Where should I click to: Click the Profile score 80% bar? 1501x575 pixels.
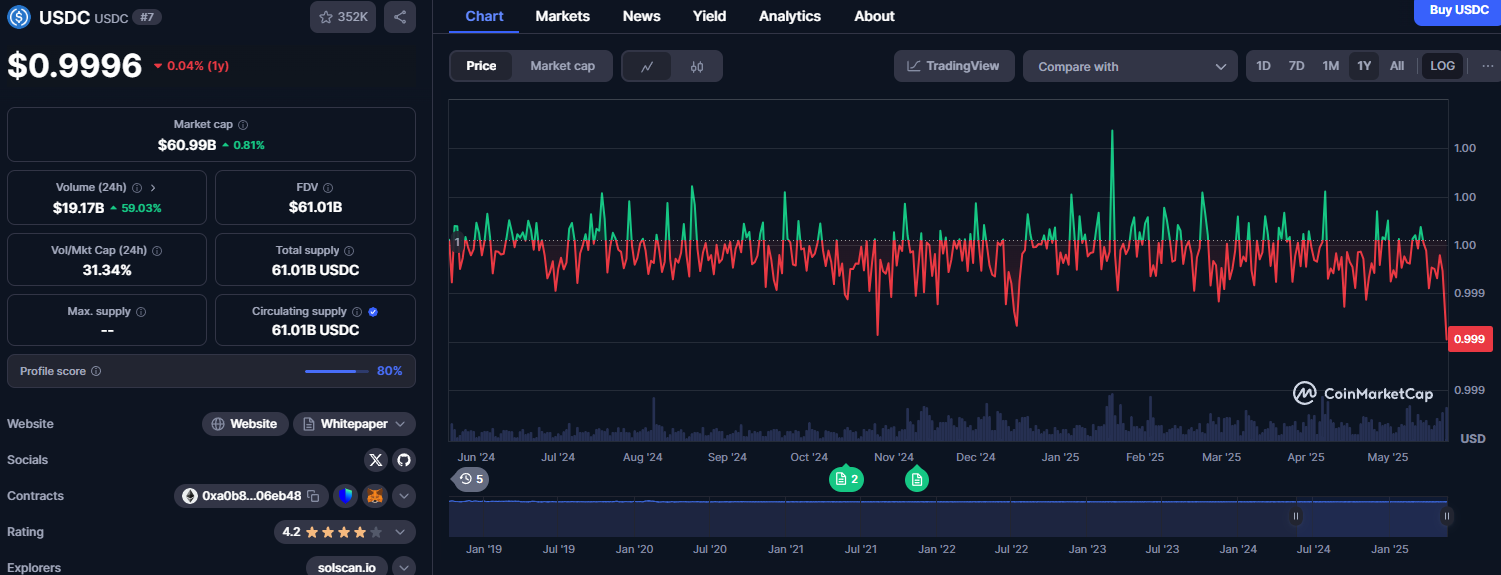tap(337, 371)
